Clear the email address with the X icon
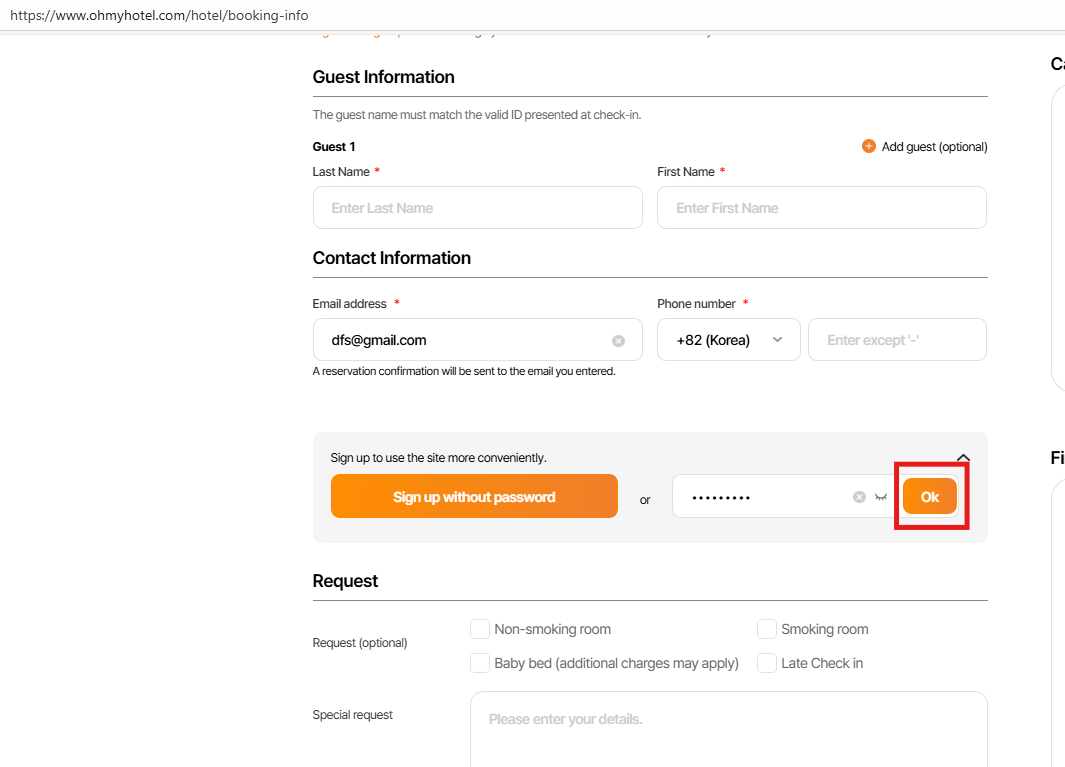The image size is (1065, 767). click(x=618, y=341)
